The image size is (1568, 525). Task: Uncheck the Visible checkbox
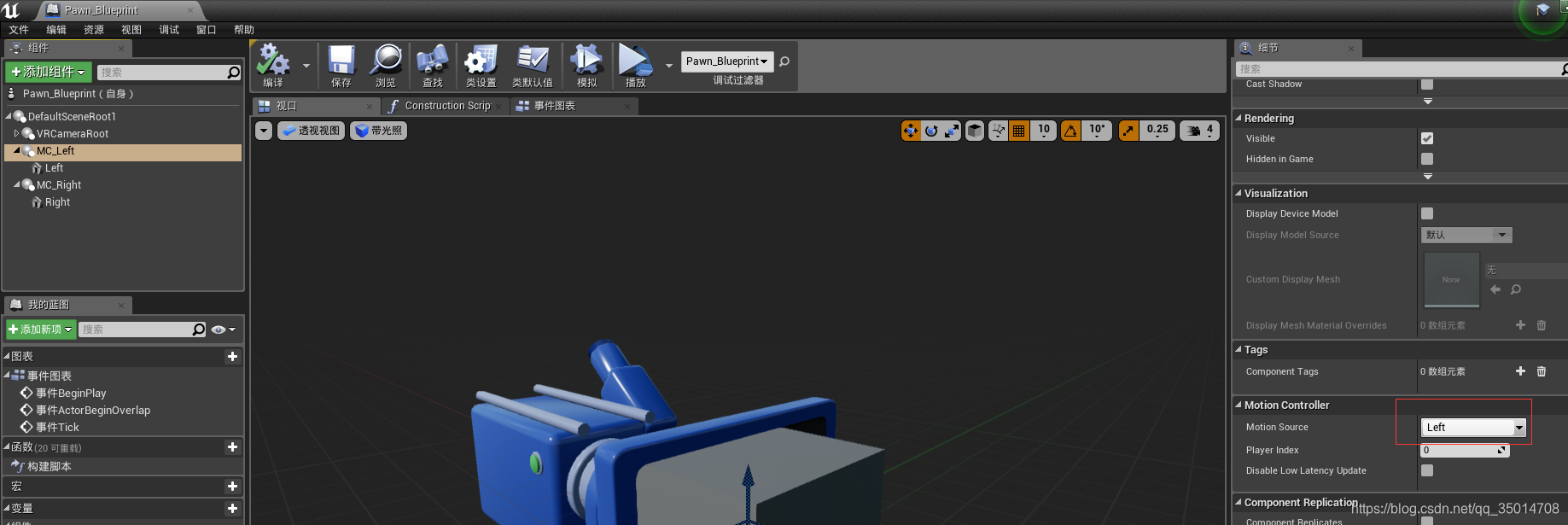(x=1427, y=138)
